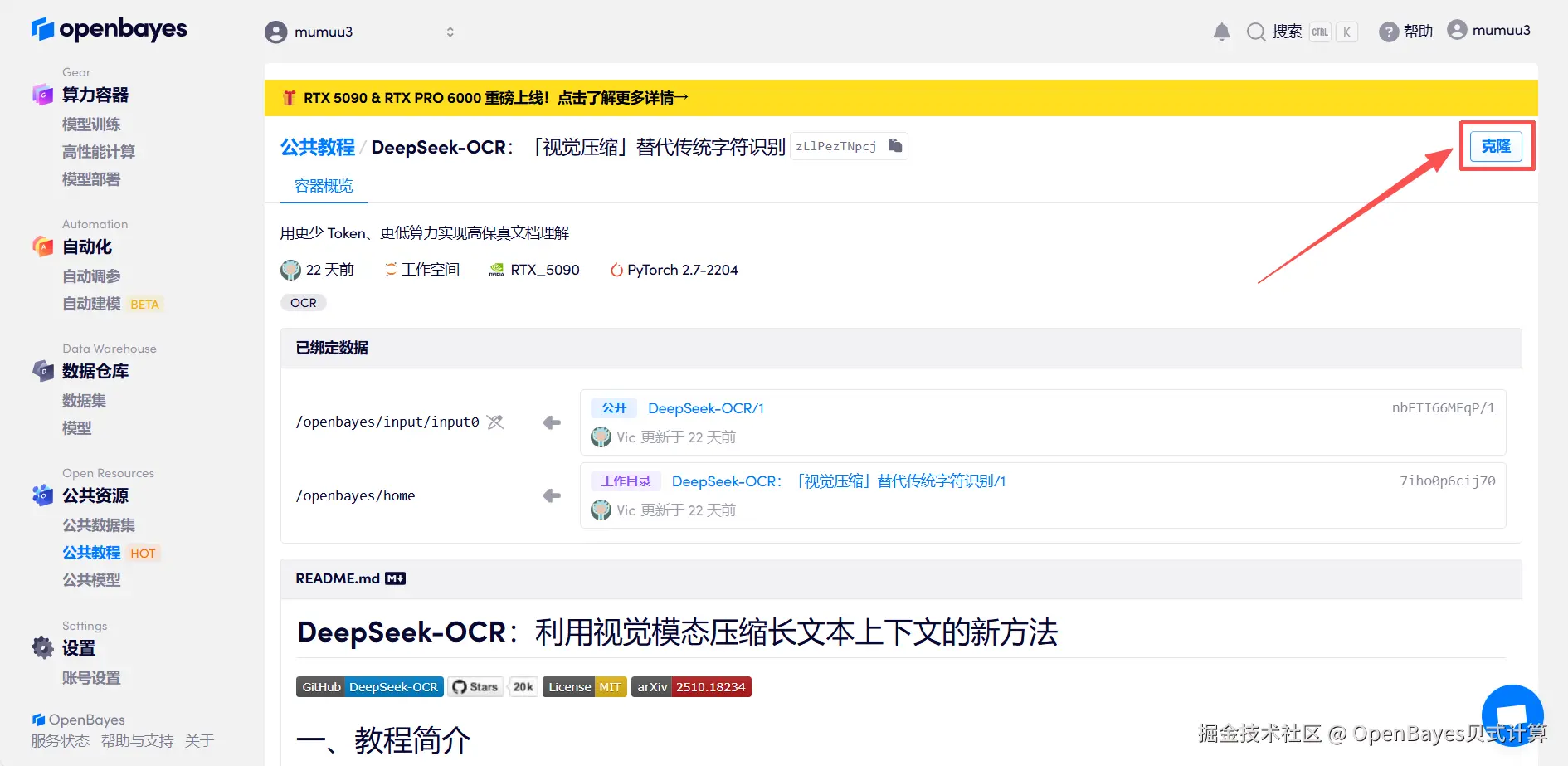This screenshot has height=766, width=1568.
Task: Click the notification bell icon
Action: 1221,31
